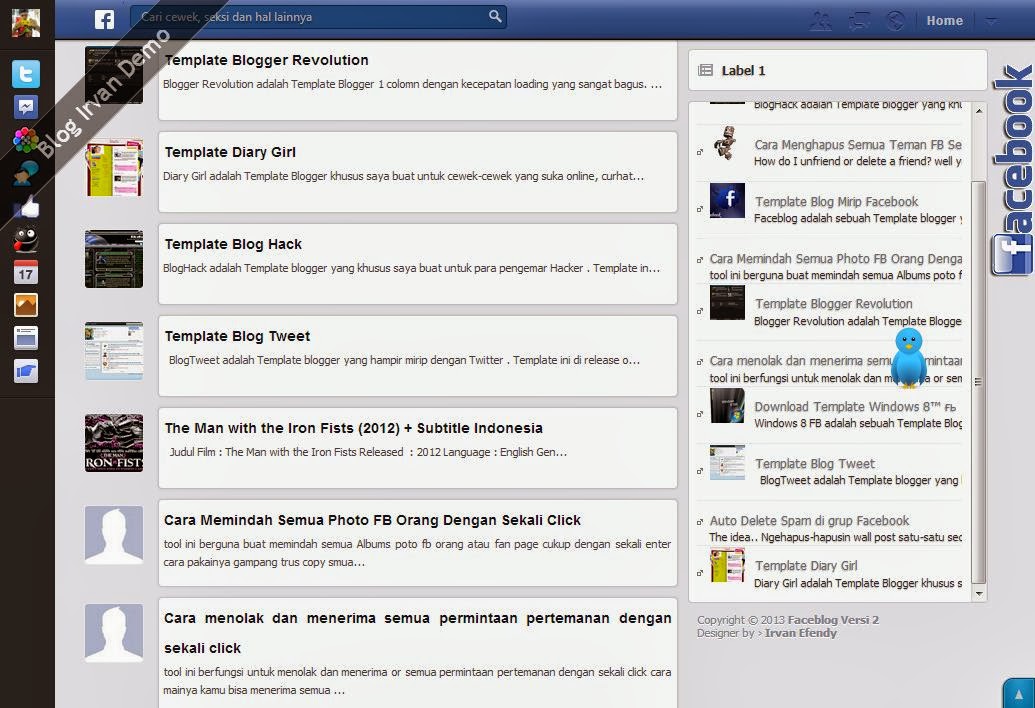1035x708 pixels.
Task: Open the friend requests icon in header
Action: pyautogui.click(x=820, y=20)
